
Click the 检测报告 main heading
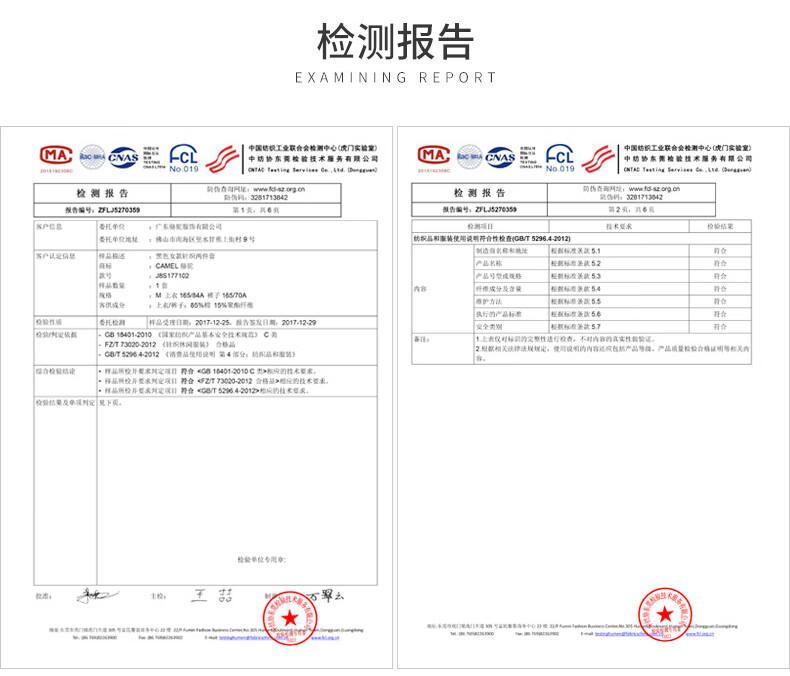[396, 42]
